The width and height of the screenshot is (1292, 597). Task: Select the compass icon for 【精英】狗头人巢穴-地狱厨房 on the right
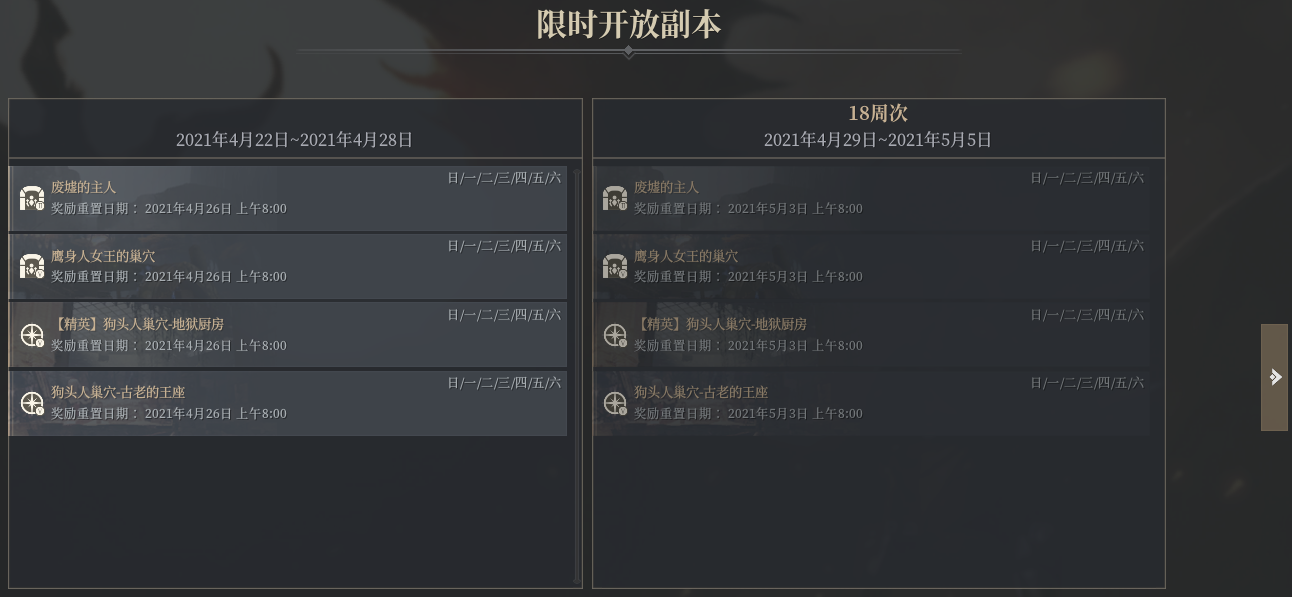coord(616,334)
